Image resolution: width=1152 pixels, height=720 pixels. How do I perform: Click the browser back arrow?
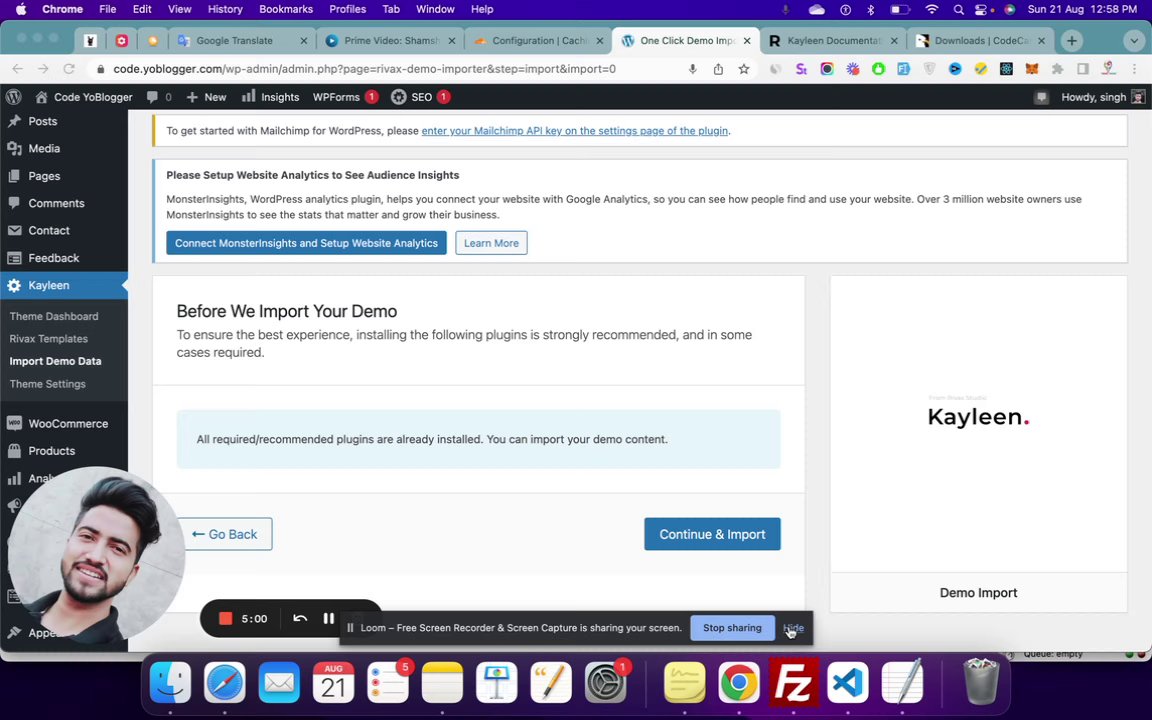(18, 69)
